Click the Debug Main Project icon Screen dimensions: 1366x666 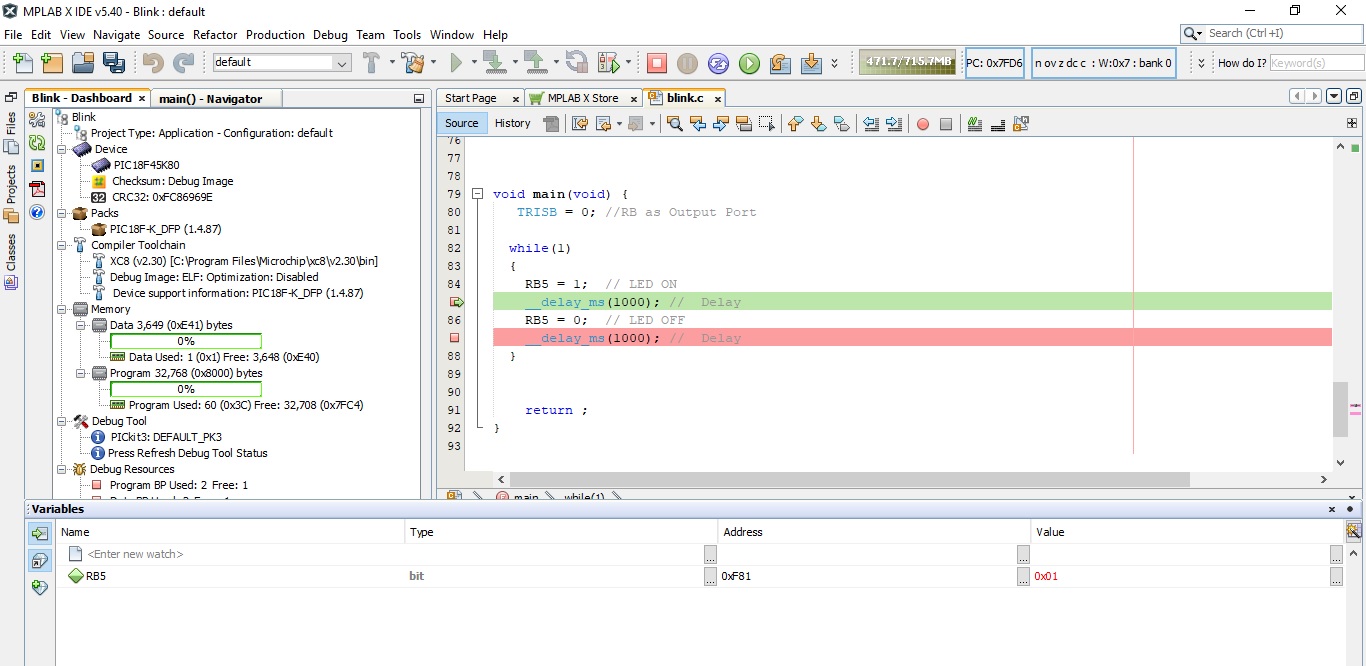point(608,63)
